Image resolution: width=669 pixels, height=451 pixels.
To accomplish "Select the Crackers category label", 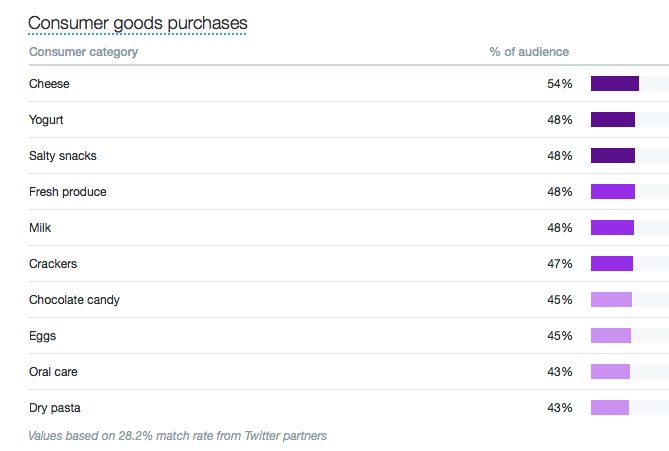I will (x=53, y=264).
